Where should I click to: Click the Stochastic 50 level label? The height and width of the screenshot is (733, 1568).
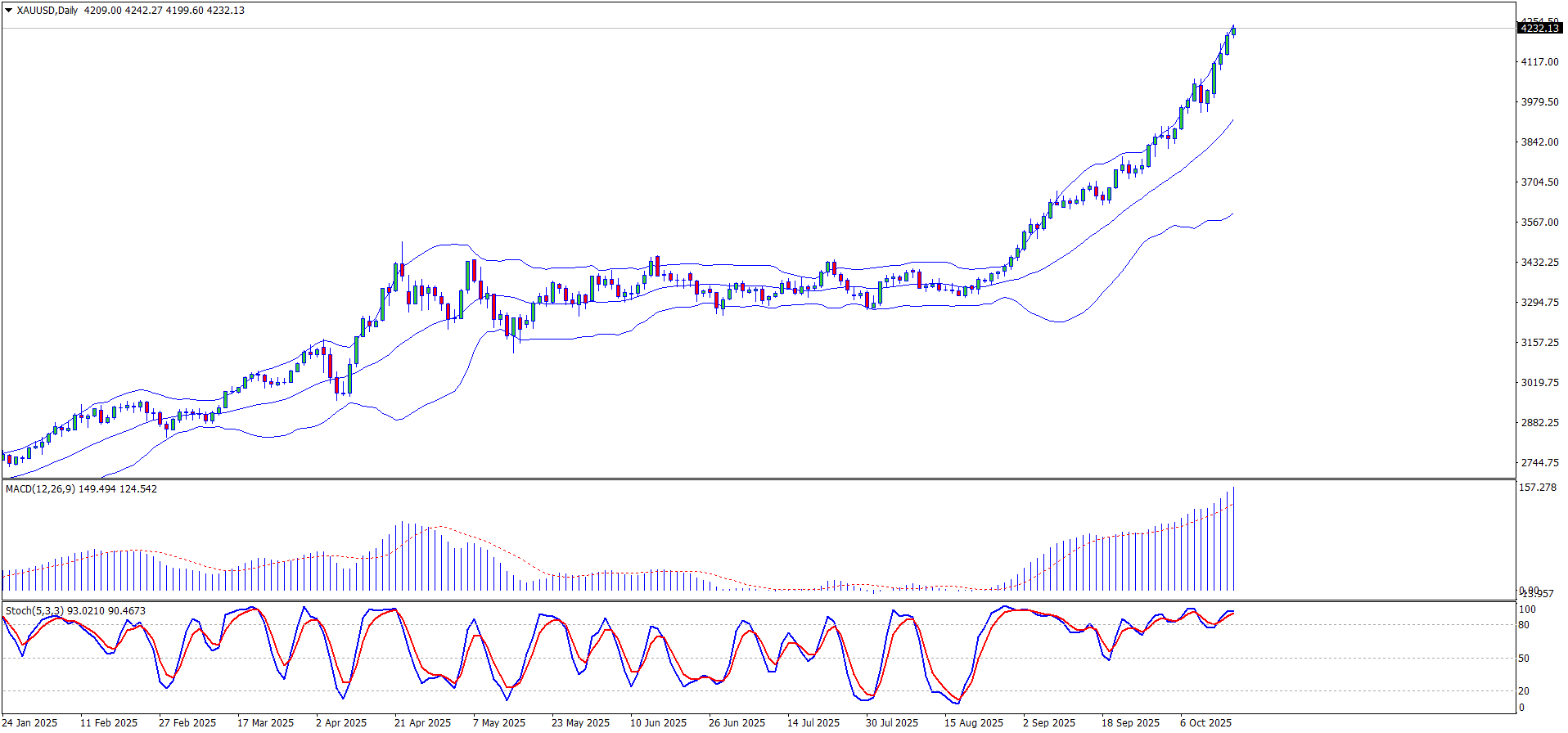[1524, 659]
